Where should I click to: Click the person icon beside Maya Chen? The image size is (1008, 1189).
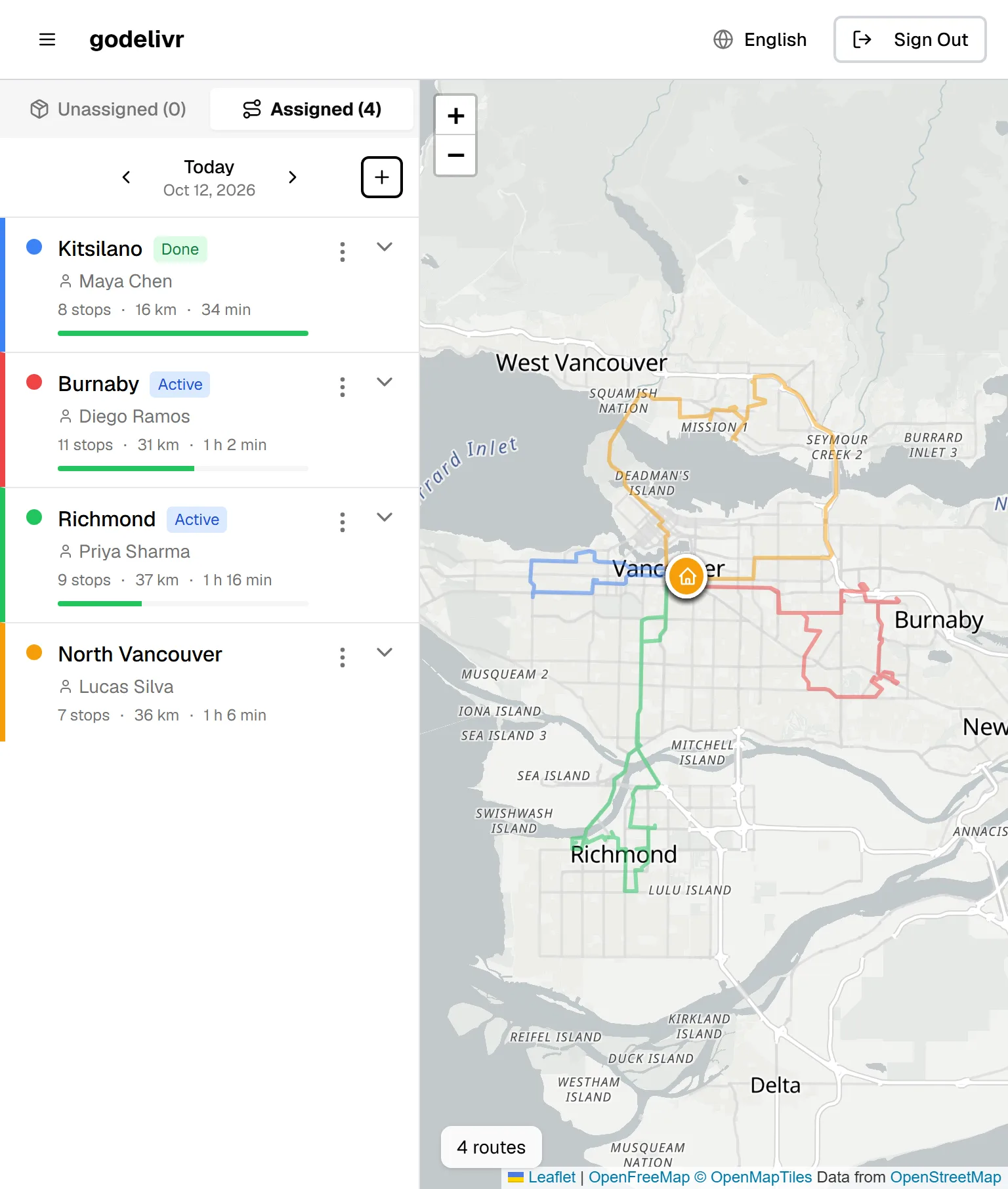[x=66, y=282]
